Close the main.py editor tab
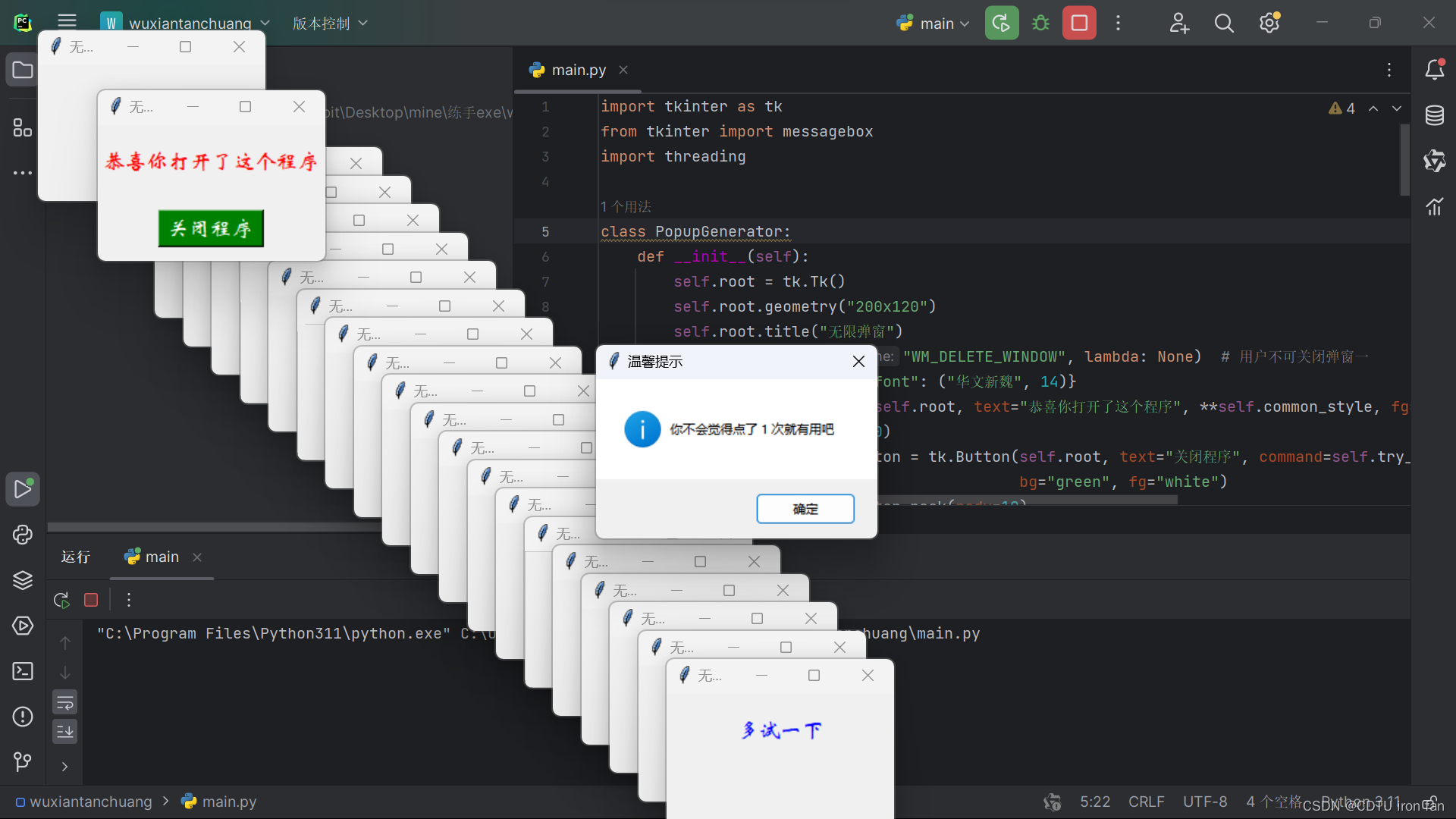Image resolution: width=1456 pixels, height=819 pixels. (x=623, y=70)
